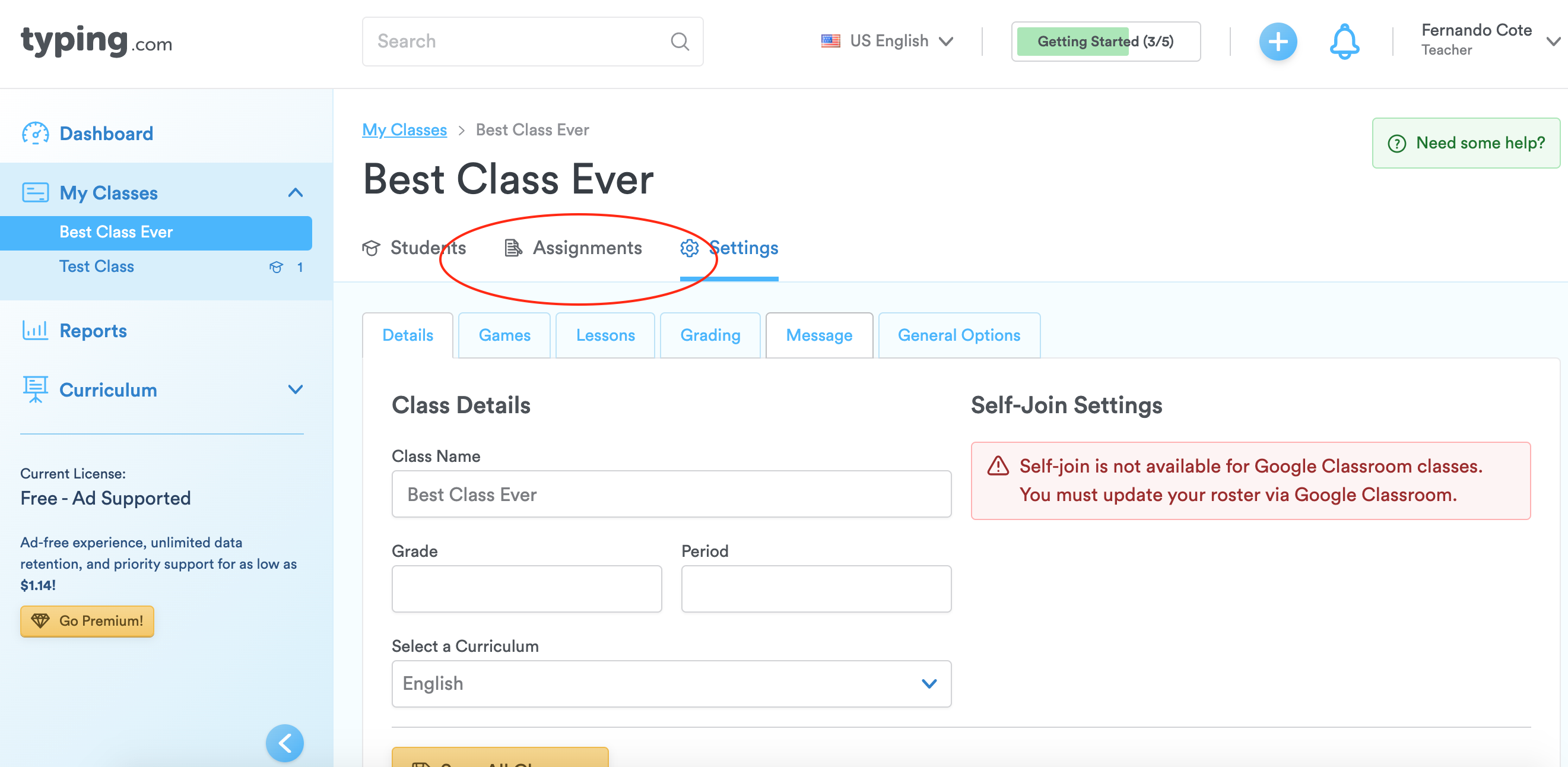
Task: Switch to the Grading tab
Action: (710, 335)
